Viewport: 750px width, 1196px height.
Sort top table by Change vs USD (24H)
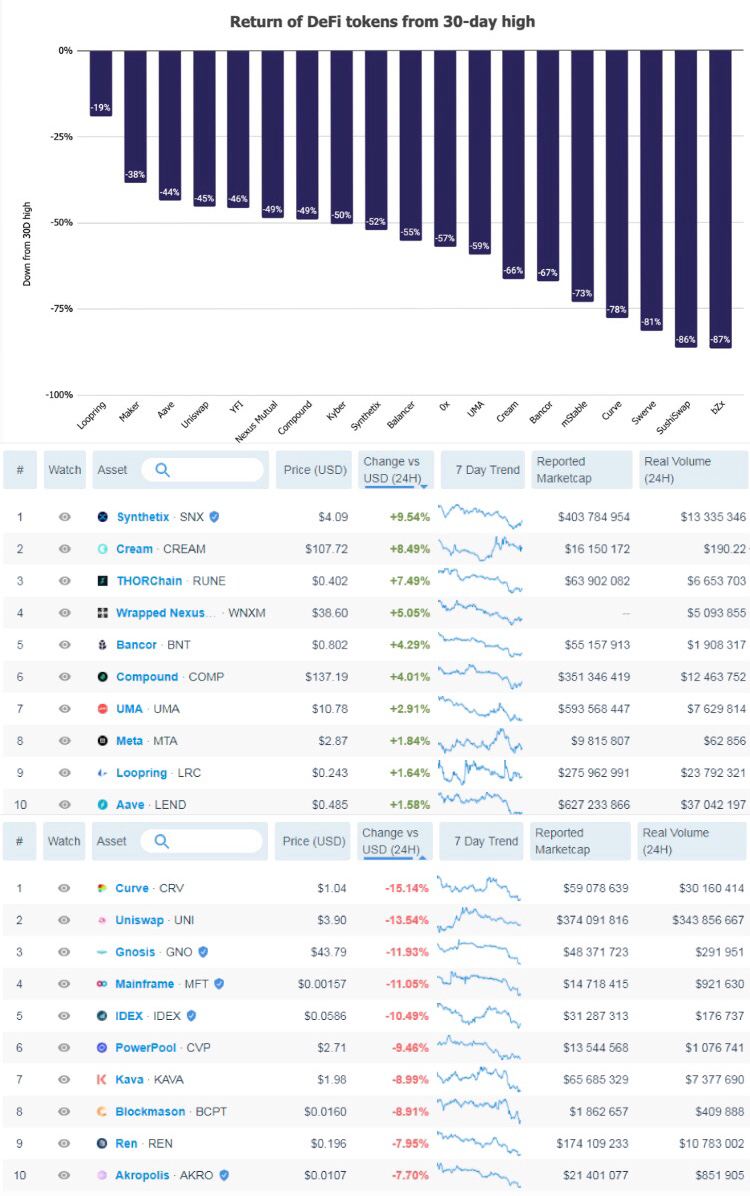396,470
